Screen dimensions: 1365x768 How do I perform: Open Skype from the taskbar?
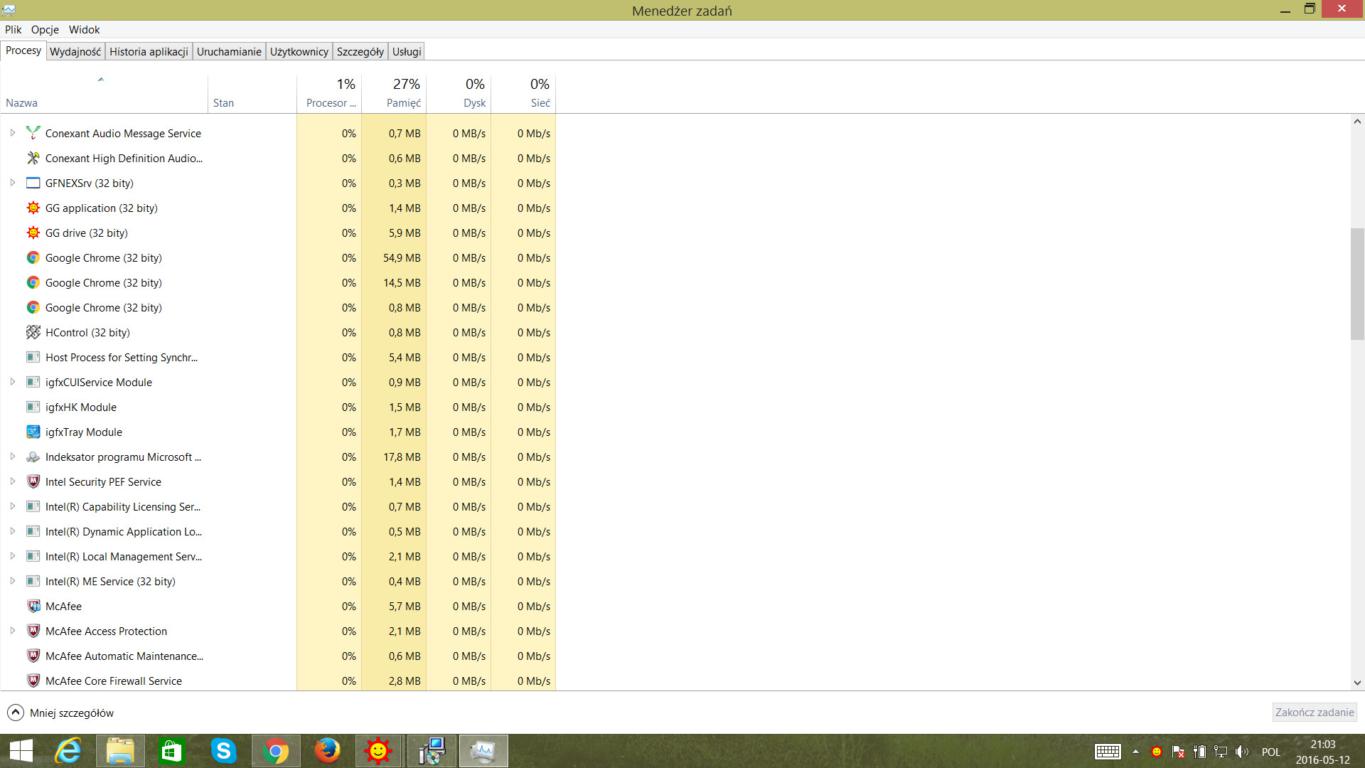224,751
